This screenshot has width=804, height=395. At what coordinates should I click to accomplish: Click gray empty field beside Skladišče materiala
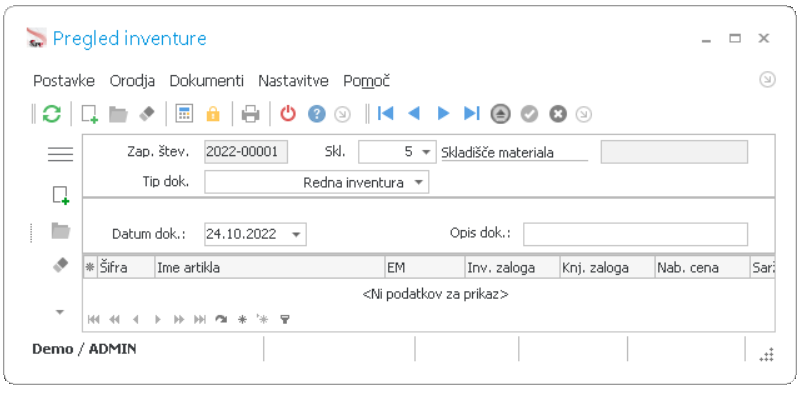tap(674, 152)
